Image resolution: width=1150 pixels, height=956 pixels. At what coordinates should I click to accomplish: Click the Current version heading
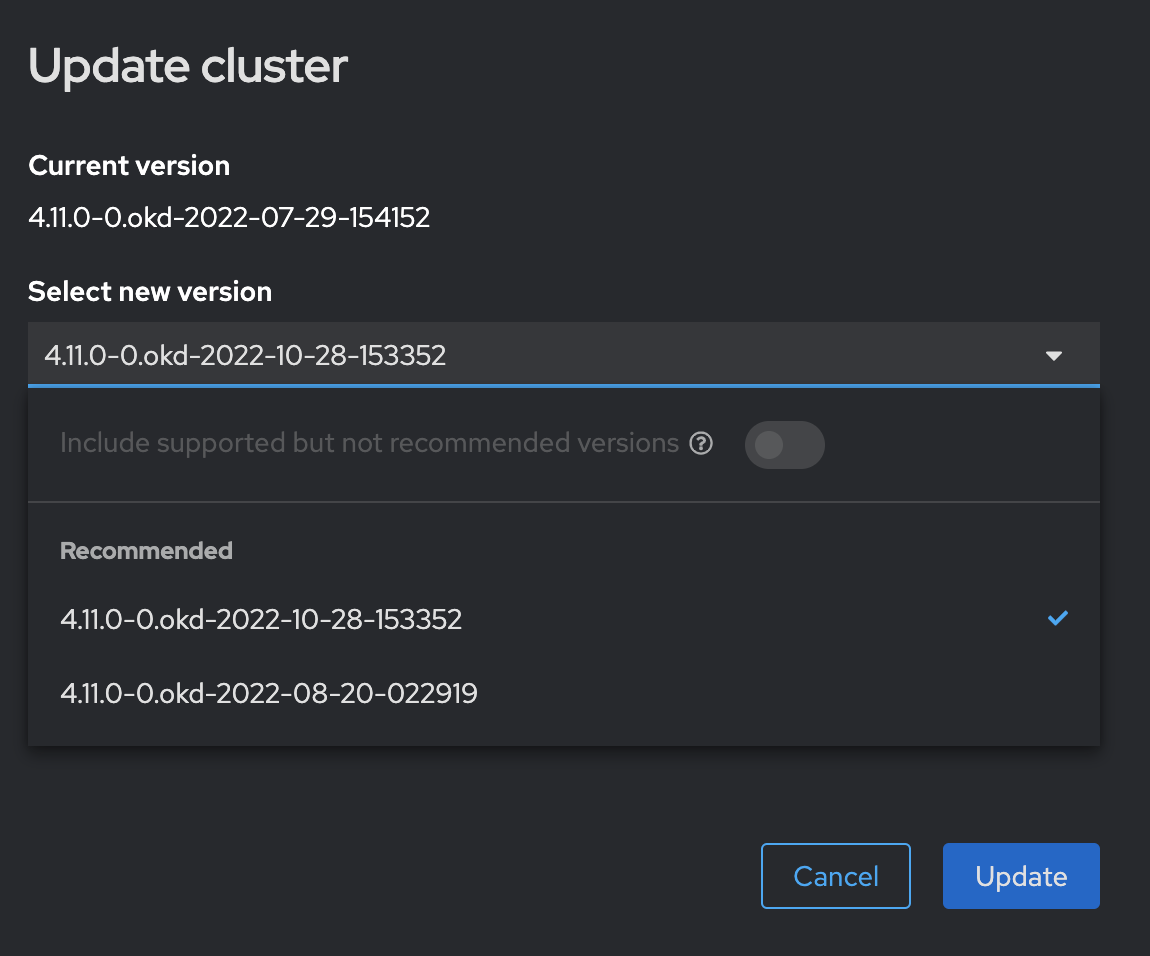pyautogui.click(x=129, y=166)
